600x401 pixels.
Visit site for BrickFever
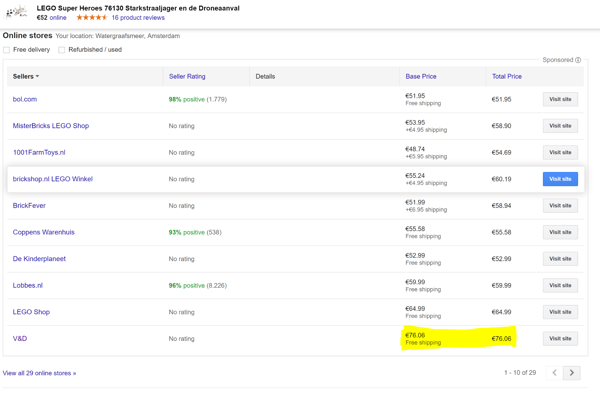560,205
